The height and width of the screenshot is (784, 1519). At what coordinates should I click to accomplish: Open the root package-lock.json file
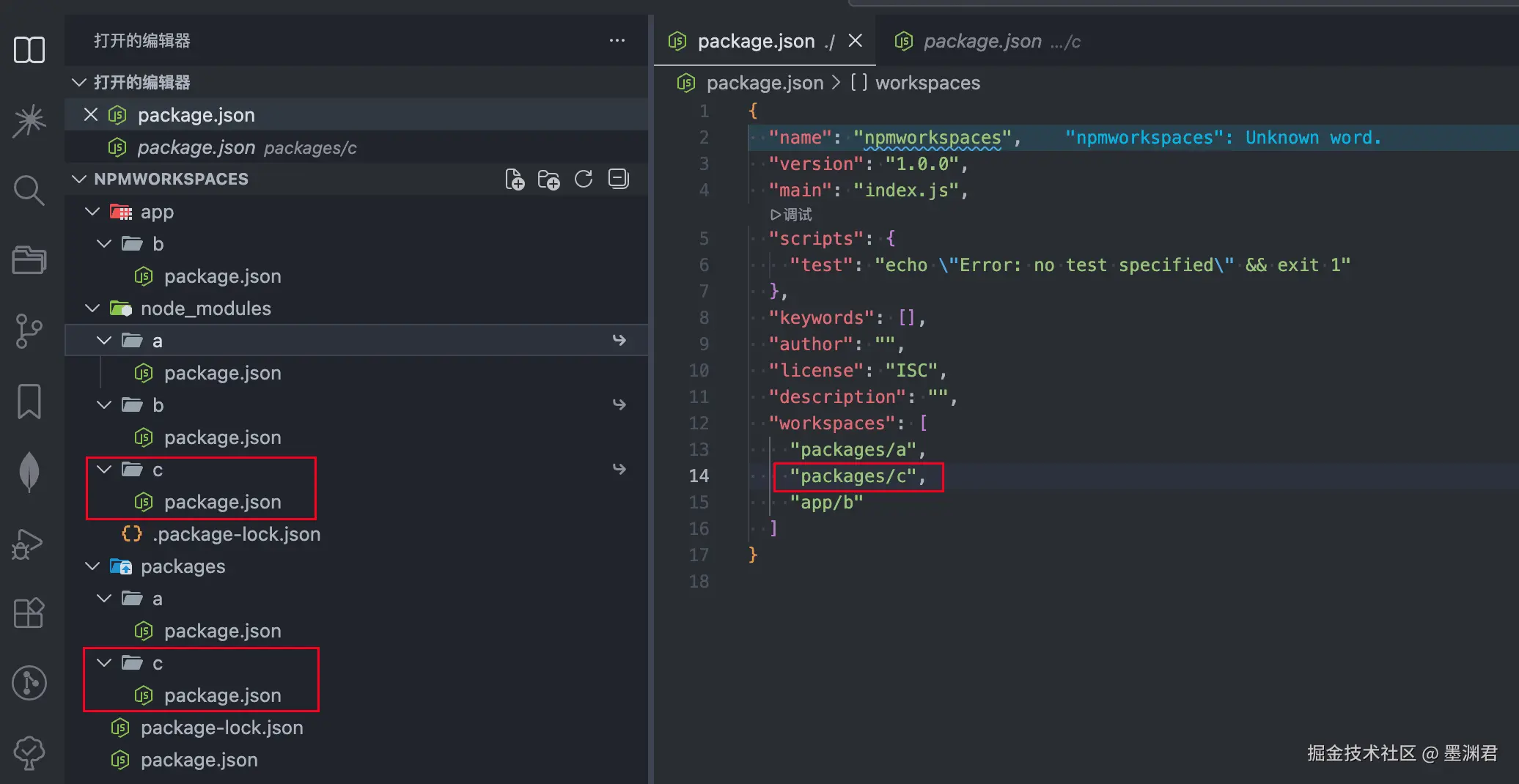coord(221,728)
